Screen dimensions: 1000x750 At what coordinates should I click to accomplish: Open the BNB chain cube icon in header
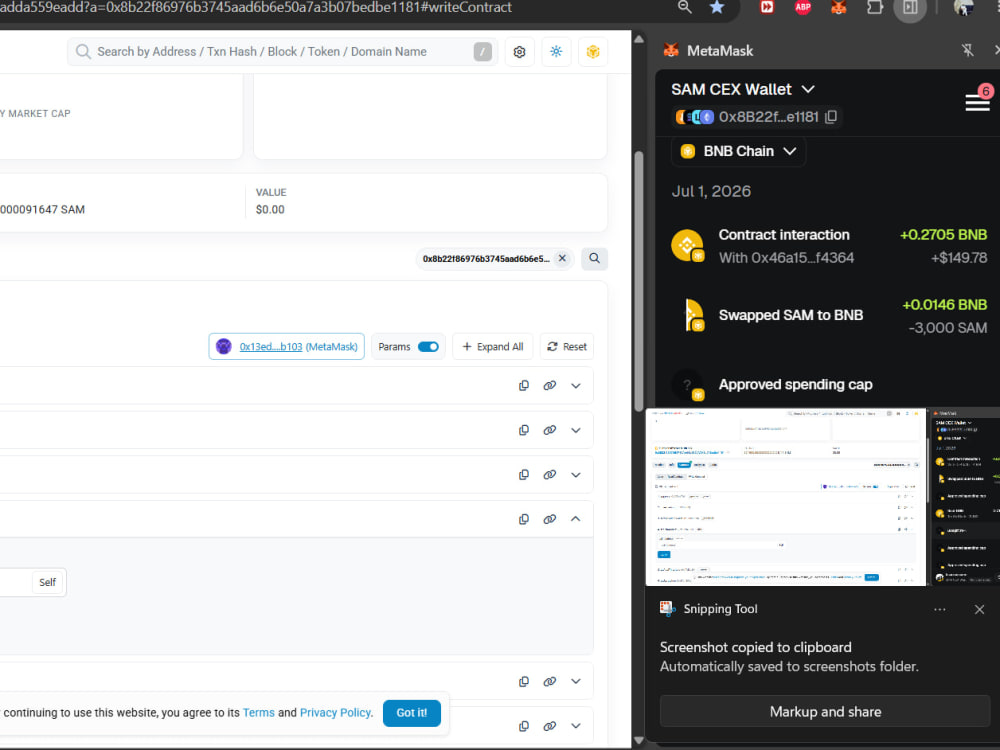pyautogui.click(x=593, y=52)
